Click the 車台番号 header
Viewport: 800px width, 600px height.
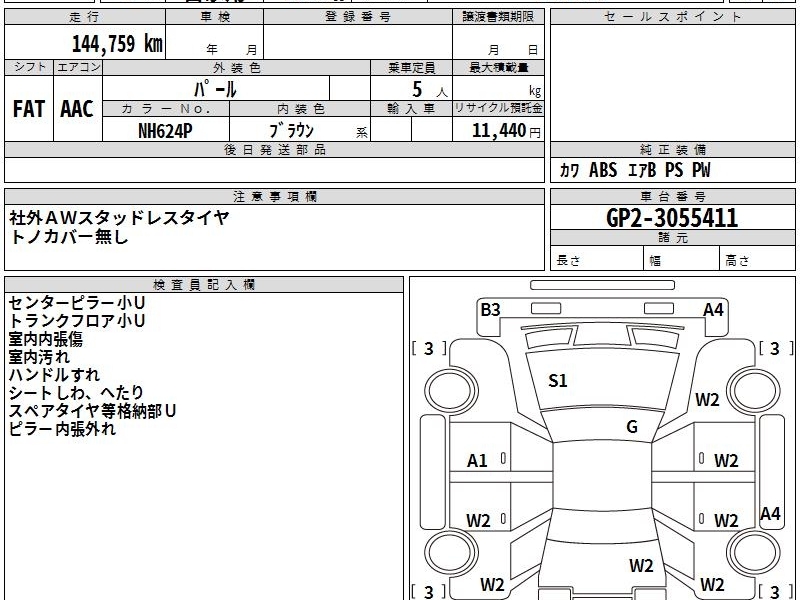tap(672, 196)
